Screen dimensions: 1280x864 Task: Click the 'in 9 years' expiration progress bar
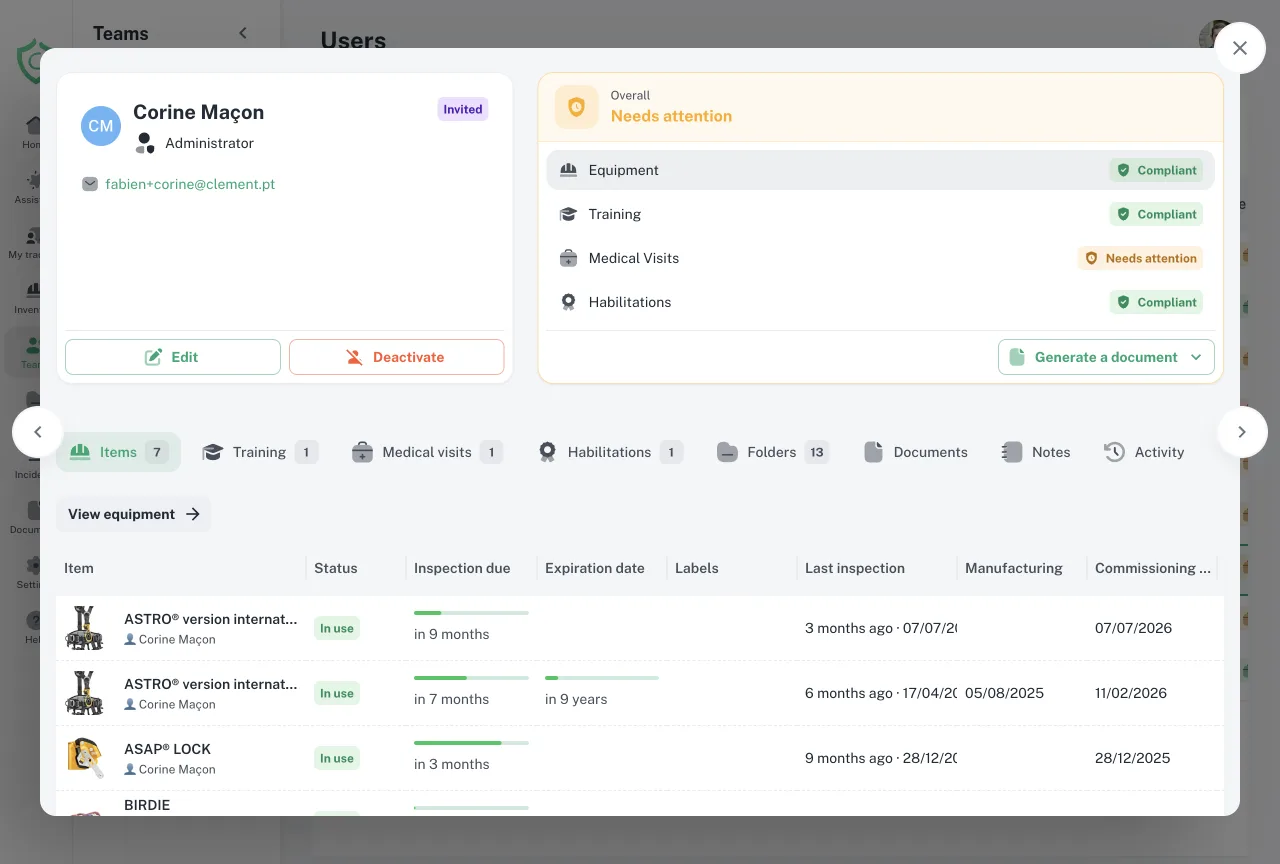click(x=601, y=678)
